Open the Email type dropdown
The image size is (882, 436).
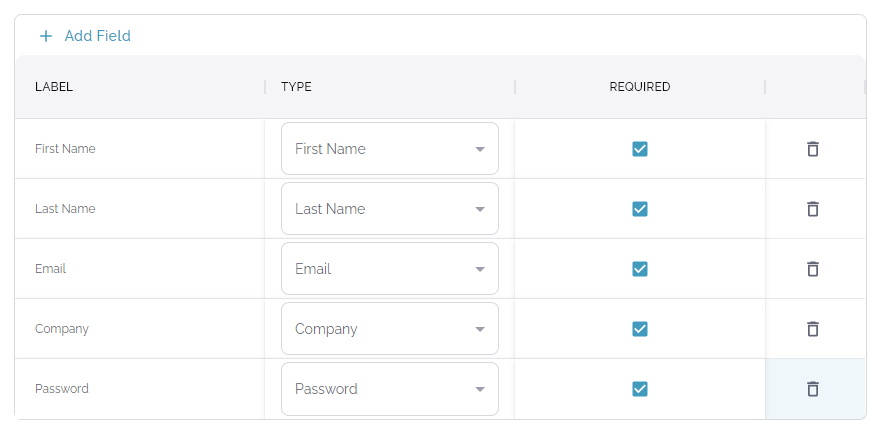[390, 269]
